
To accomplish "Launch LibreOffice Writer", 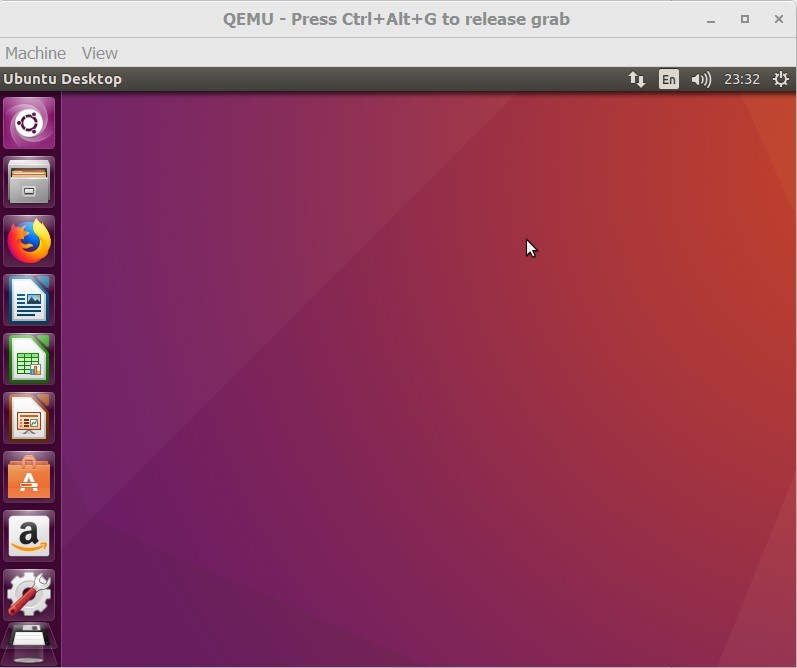I will point(29,300).
